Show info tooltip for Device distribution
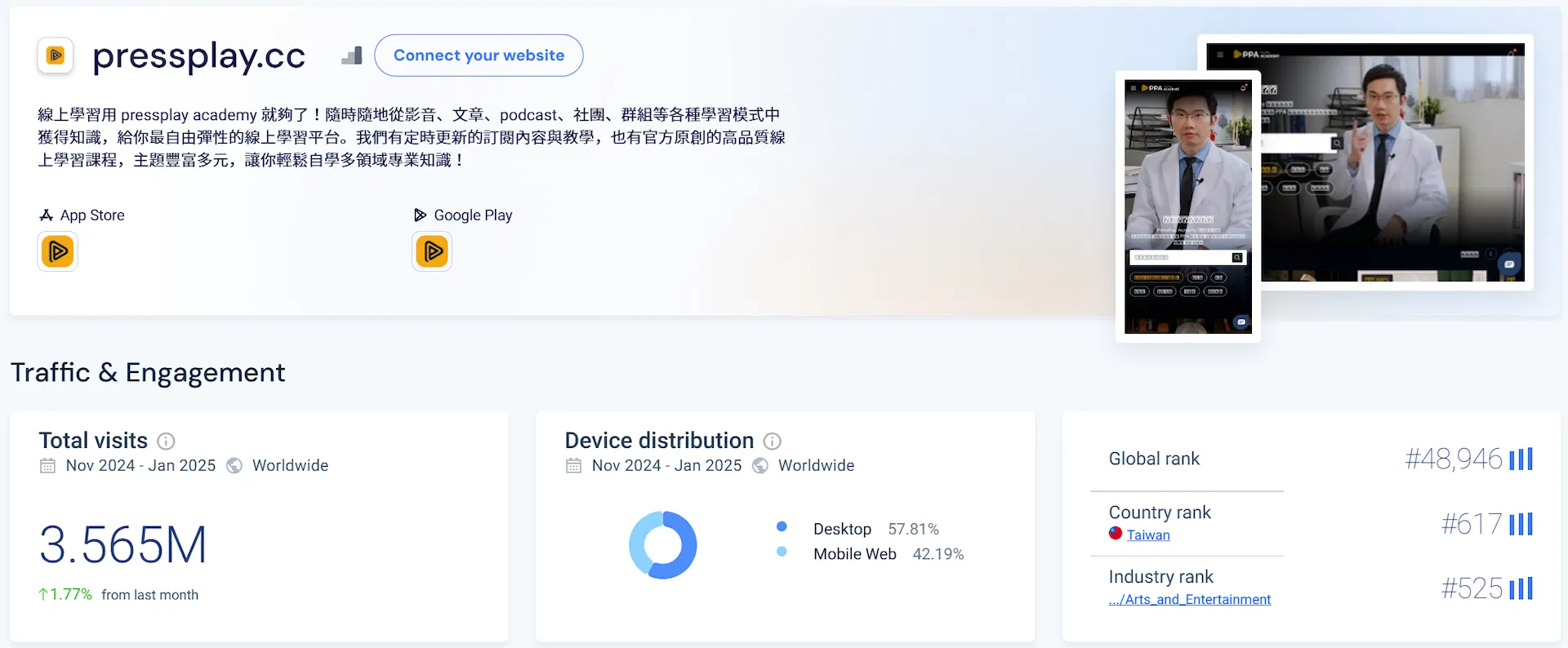1568x648 pixels. pyautogui.click(x=772, y=442)
